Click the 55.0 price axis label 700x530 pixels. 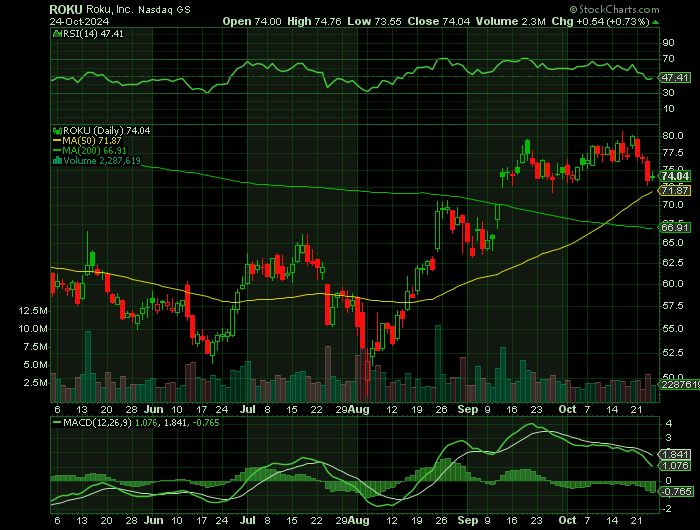(672, 329)
